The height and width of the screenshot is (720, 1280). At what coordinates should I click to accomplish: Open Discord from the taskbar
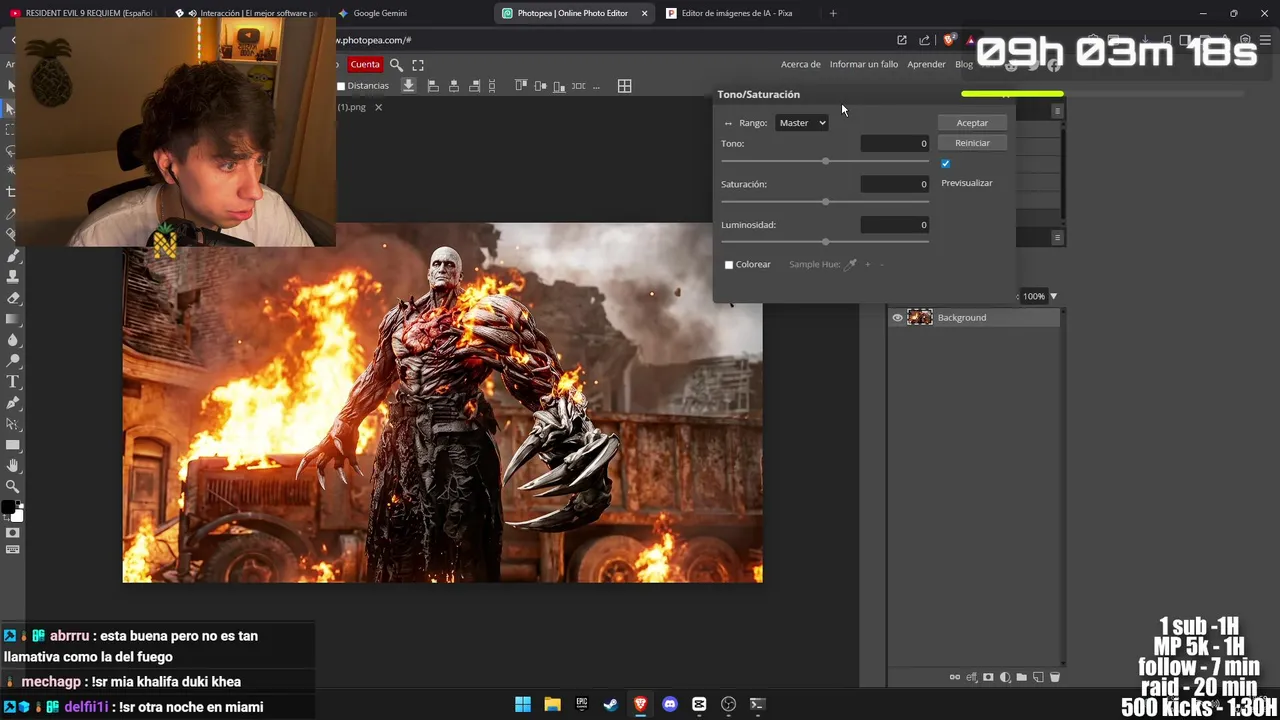tap(670, 704)
